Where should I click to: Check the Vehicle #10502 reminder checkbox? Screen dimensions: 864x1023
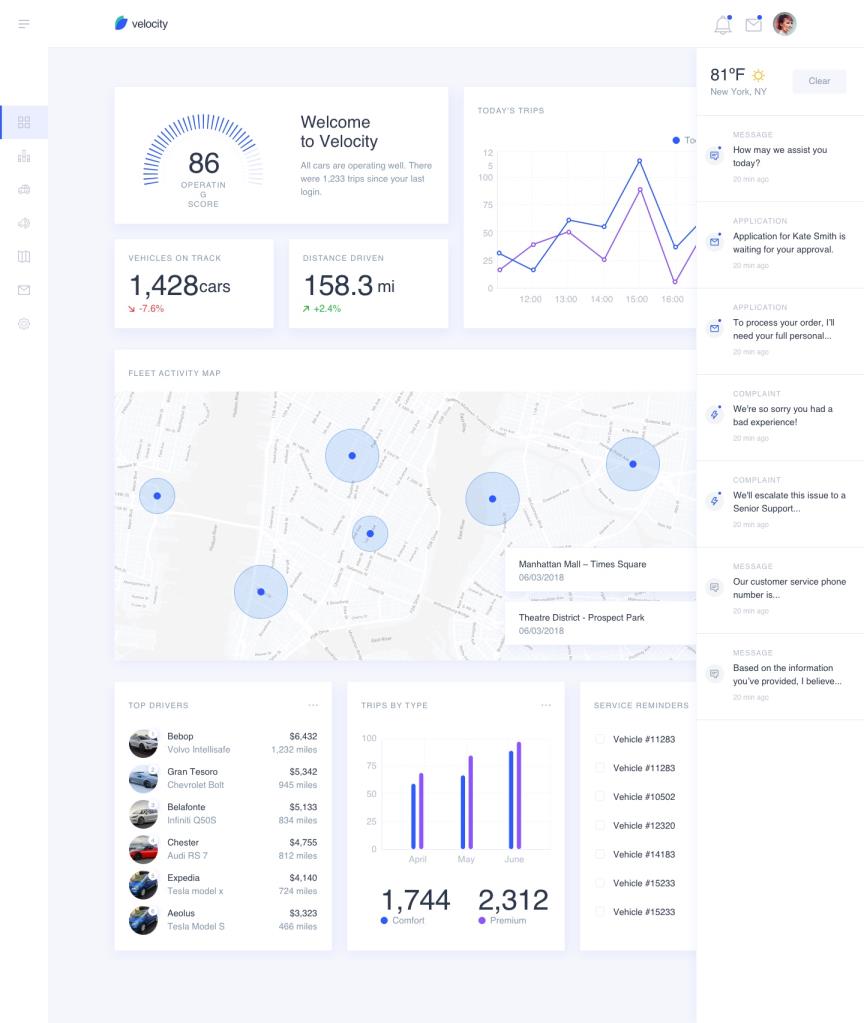coord(600,797)
